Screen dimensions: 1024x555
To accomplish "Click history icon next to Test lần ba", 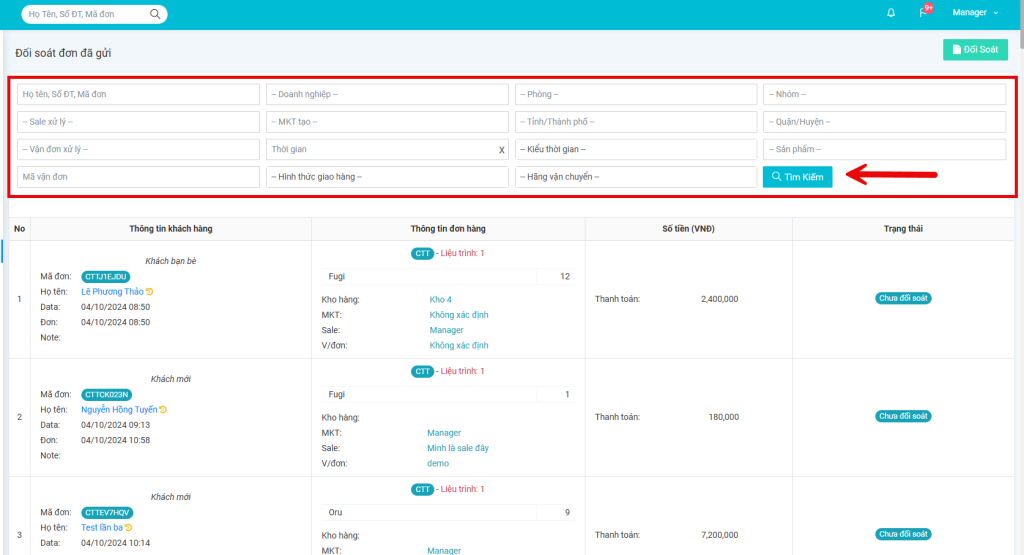I will 129,528.
